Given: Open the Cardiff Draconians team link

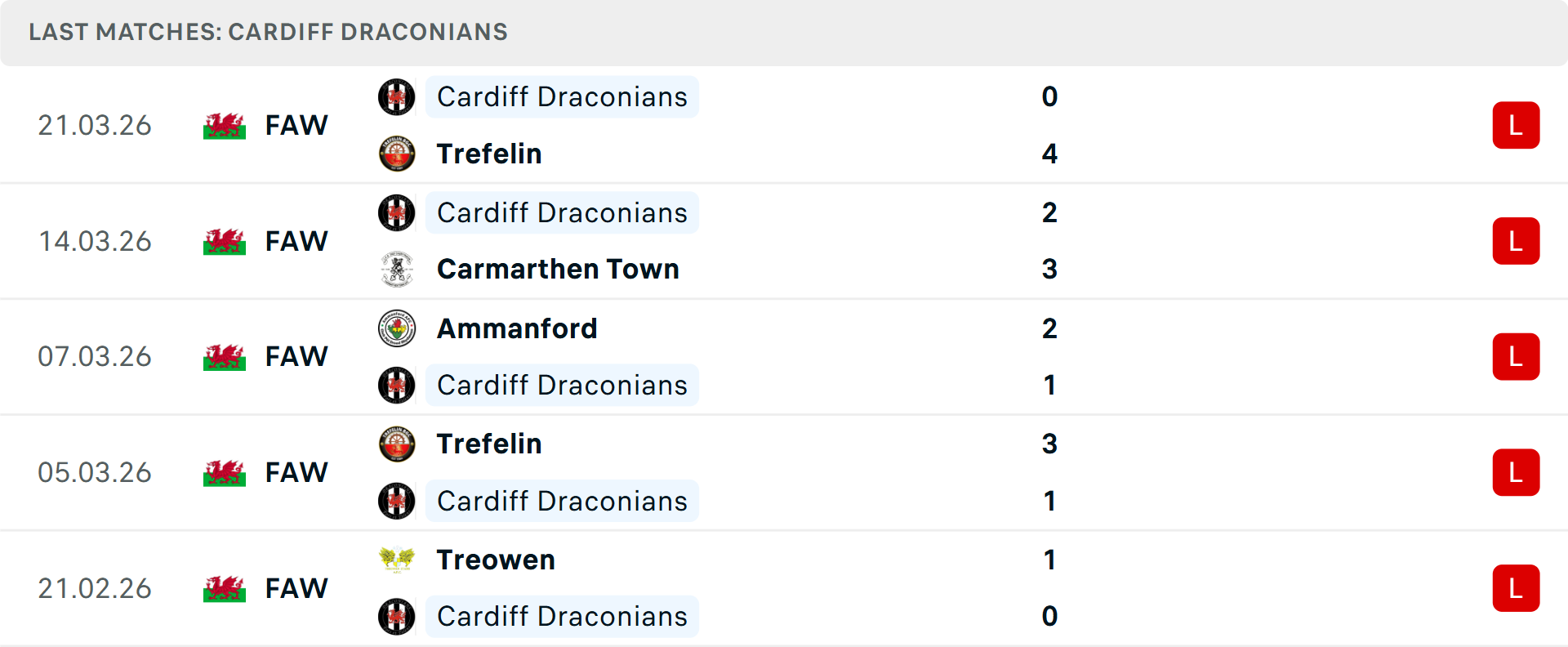Looking at the screenshot, I should click(x=562, y=96).
